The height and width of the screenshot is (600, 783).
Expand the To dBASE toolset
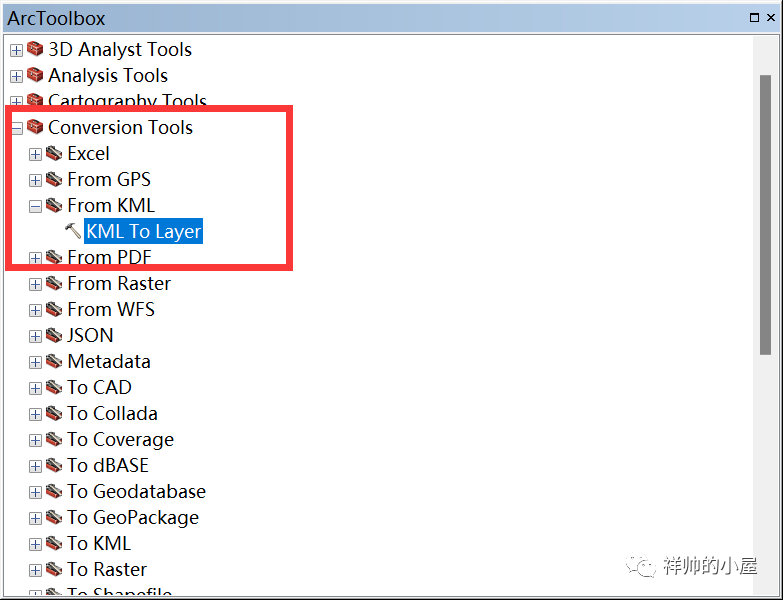(35, 466)
